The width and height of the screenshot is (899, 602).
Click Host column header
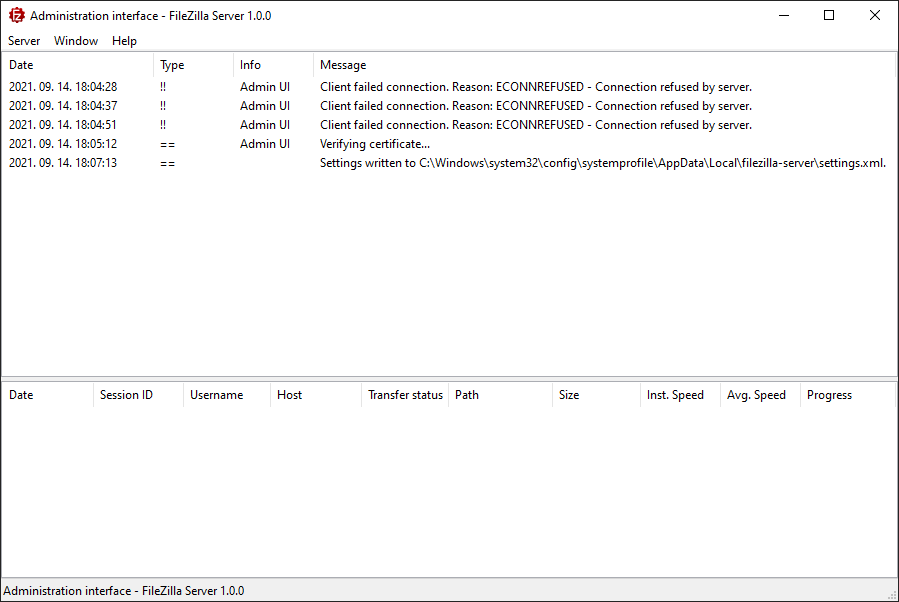[x=316, y=394]
